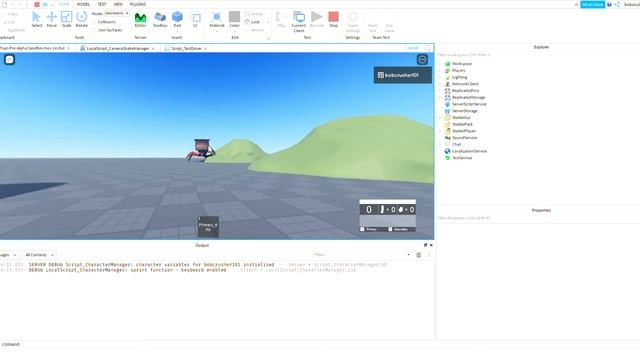
Task: Expand the ReplicatedFirst node
Action: (x=440, y=91)
